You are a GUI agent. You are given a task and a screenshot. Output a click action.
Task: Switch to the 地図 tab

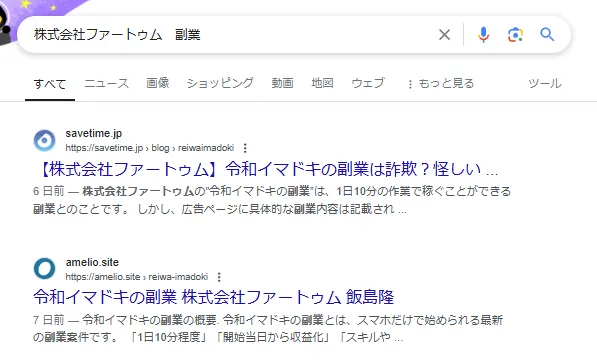click(x=322, y=83)
